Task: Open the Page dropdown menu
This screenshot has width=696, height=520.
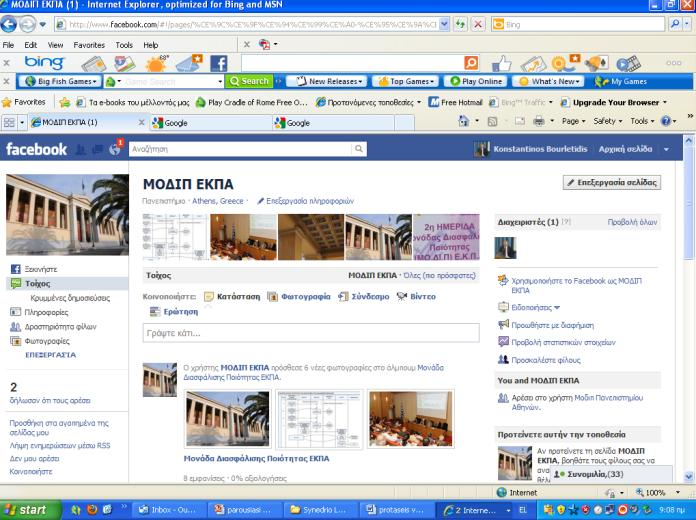Action: 573,121
